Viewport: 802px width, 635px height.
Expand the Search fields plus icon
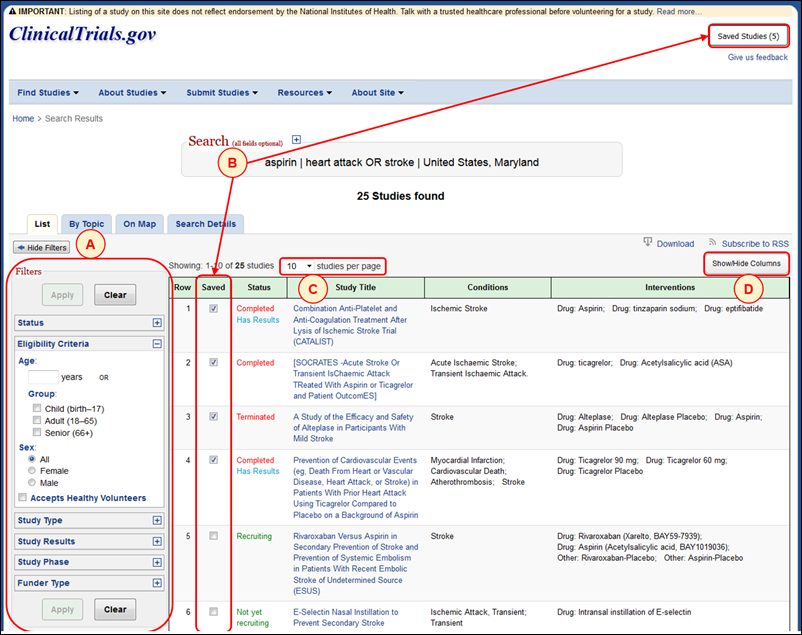click(x=296, y=140)
